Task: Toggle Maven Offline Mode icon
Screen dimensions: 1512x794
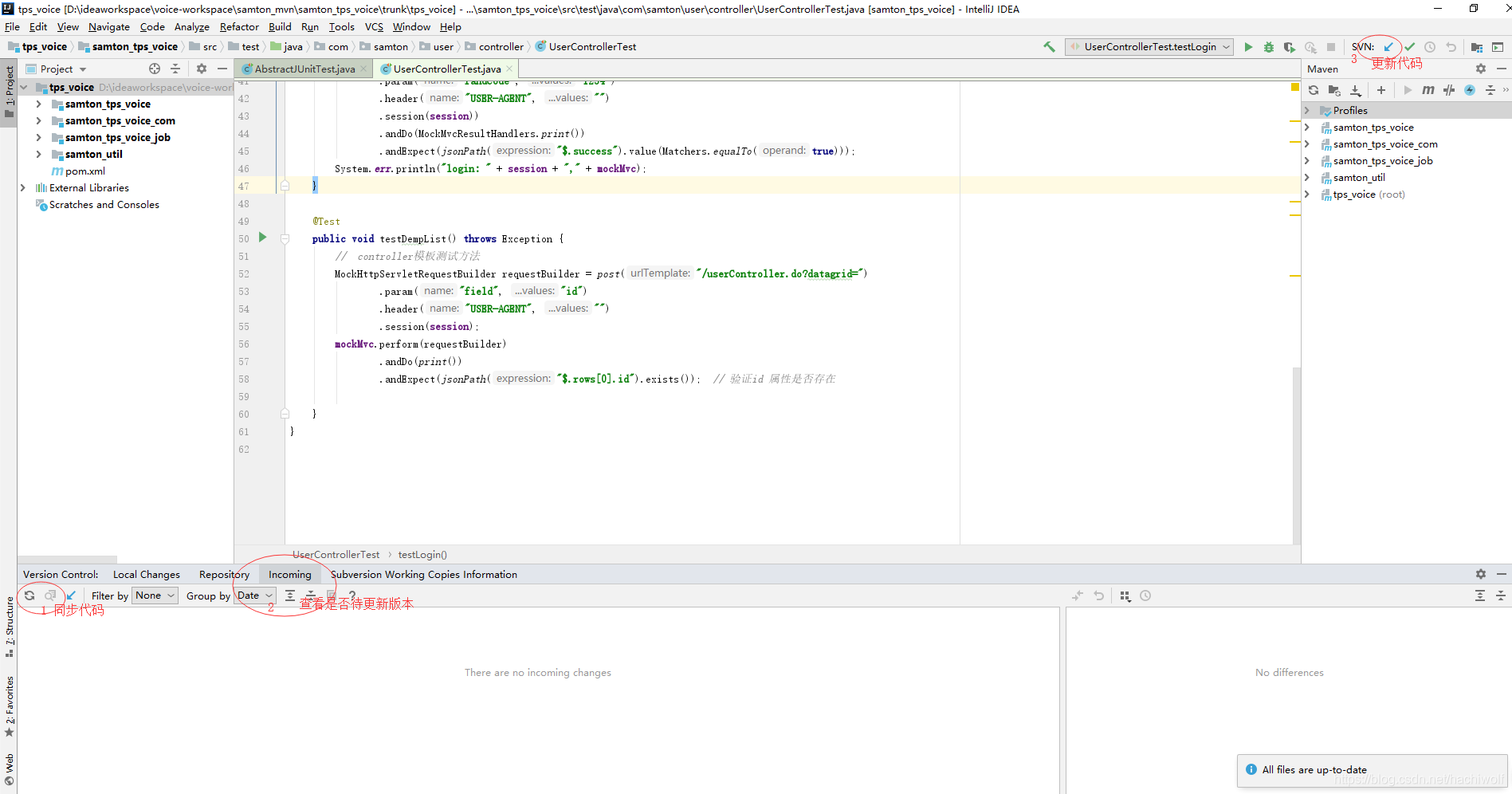Action: pyautogui.click(x=1449, y=90)
